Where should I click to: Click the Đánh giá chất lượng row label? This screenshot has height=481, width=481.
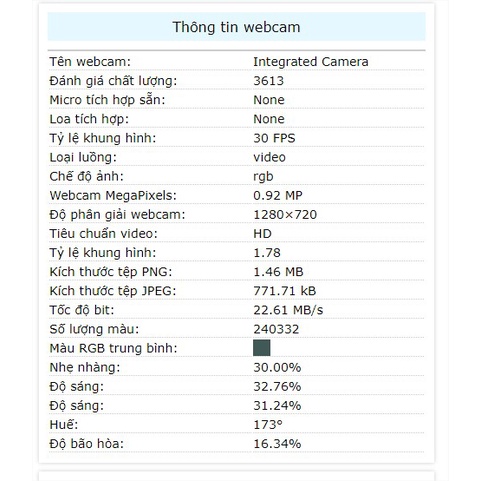coord(113,81)
